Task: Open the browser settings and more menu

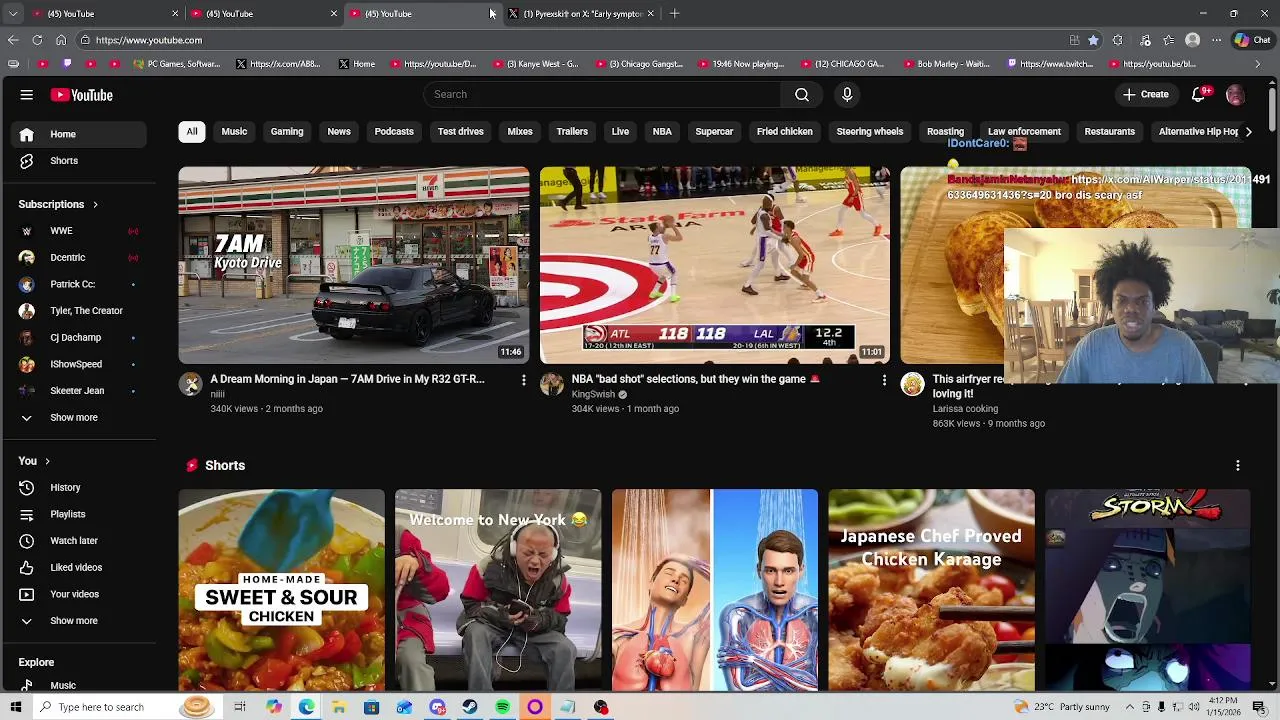Action: click(x=1216, y=40)
